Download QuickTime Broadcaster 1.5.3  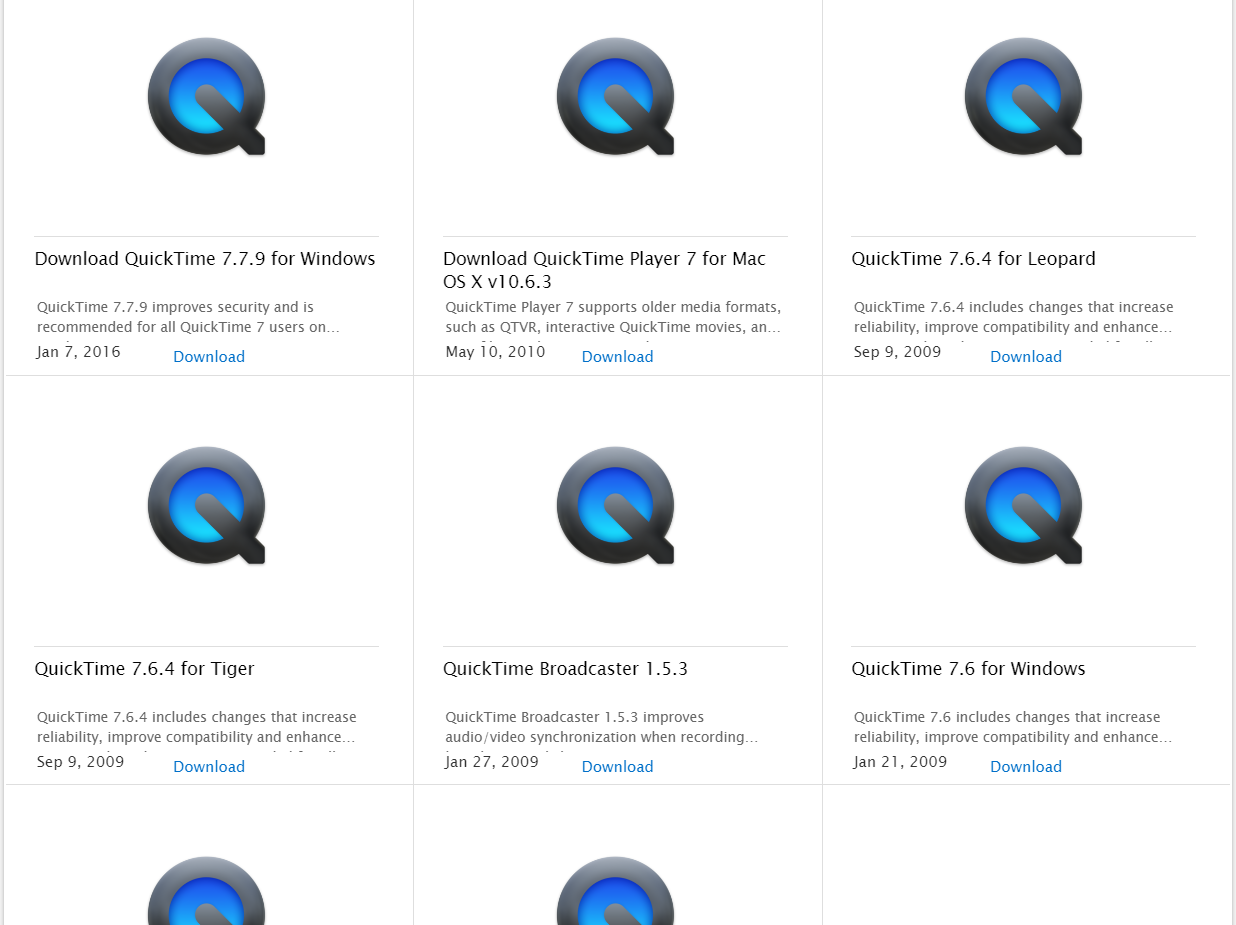617,767
